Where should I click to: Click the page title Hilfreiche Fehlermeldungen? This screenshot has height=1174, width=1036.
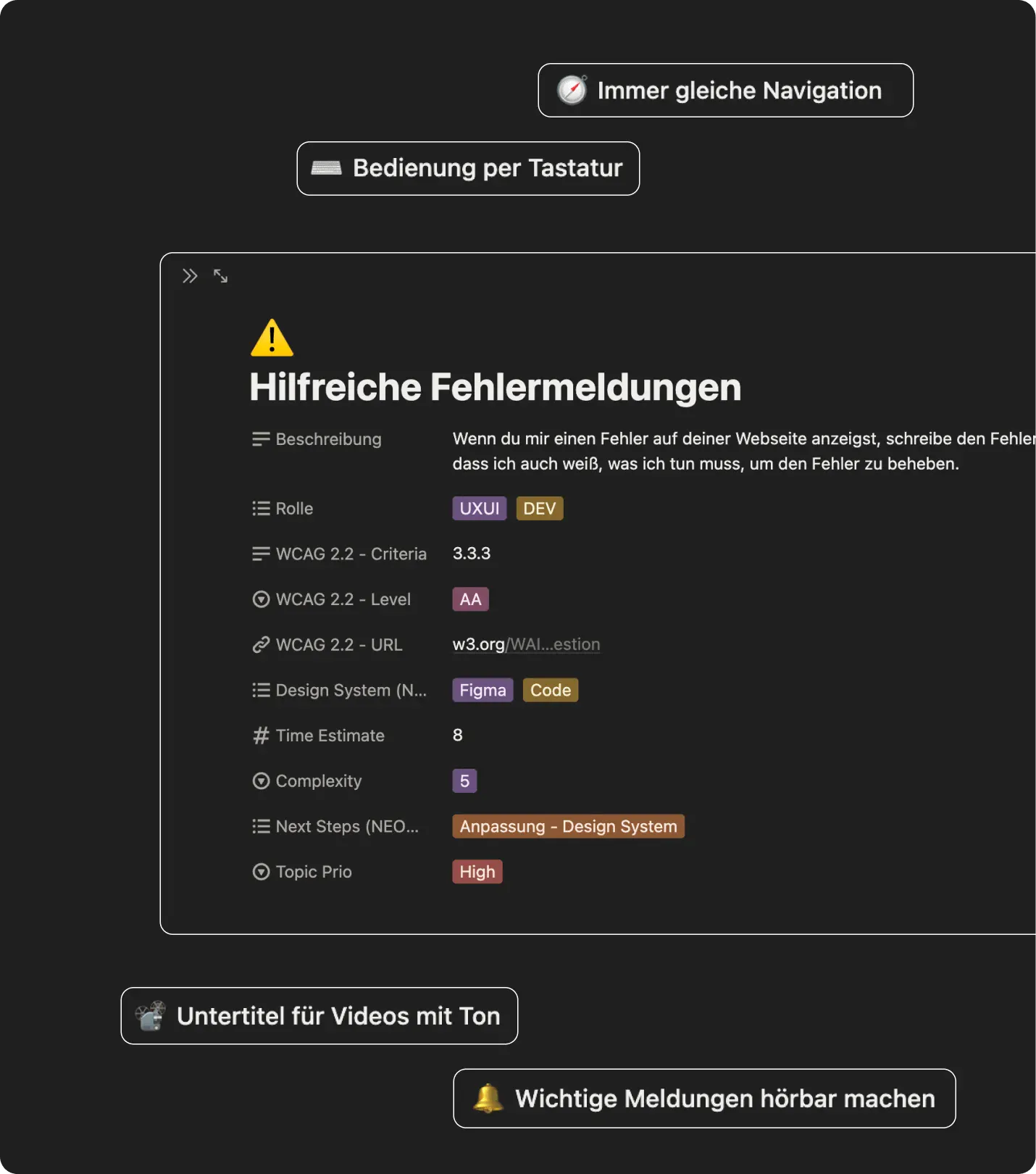pos(496,387)
